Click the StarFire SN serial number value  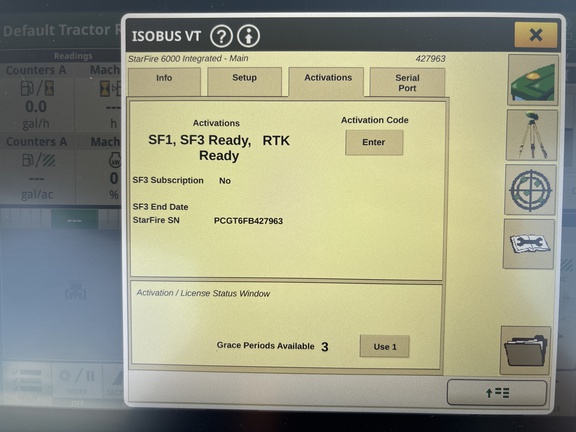click(248, 221)
